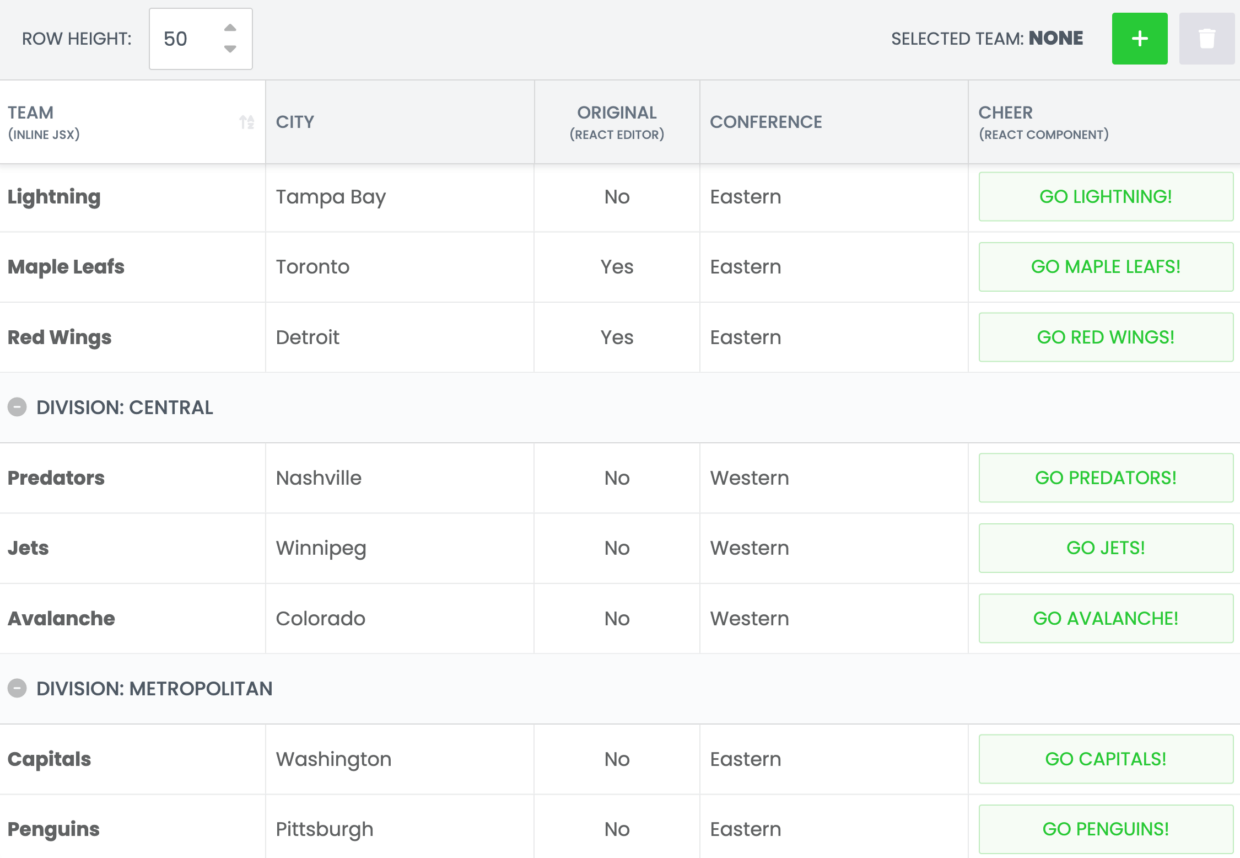Click the Yes value in Red Wings row

[617, 337]
